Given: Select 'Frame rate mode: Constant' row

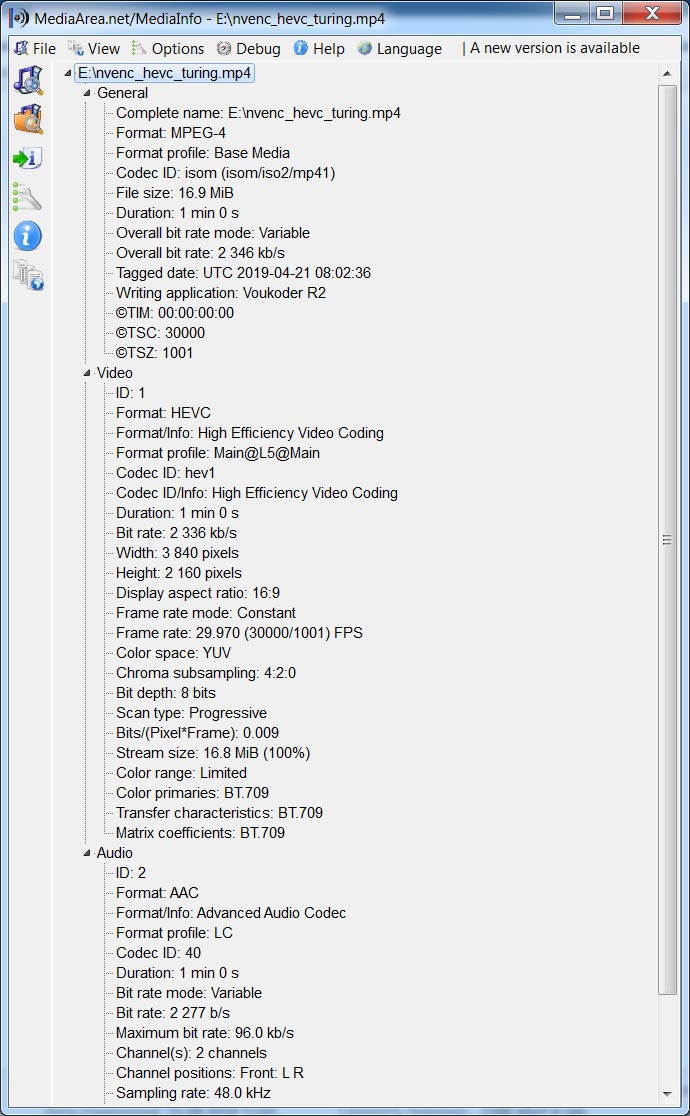Looking at the screenshot, I should (206, 613).
